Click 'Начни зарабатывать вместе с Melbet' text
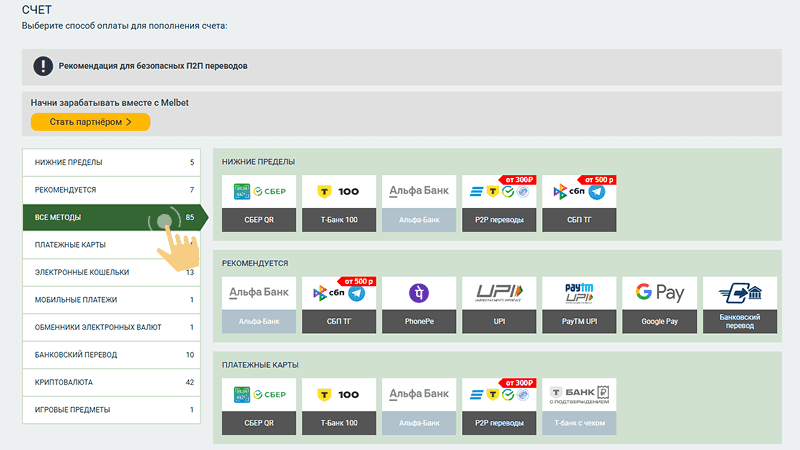The height and width of the screenshot is (450, 800). pos(110,103)
